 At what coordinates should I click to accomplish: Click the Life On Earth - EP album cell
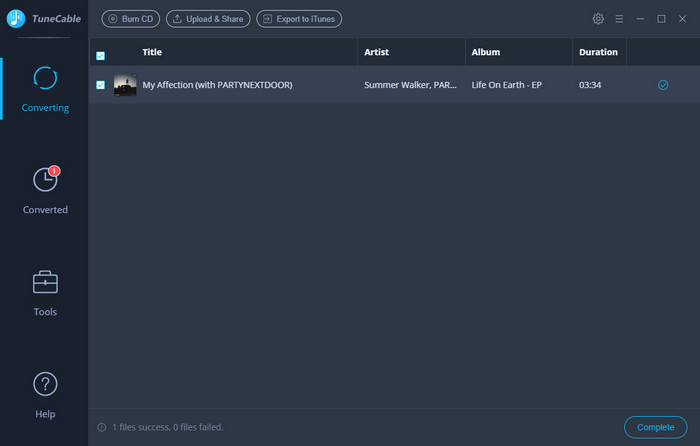click(507, 85)
